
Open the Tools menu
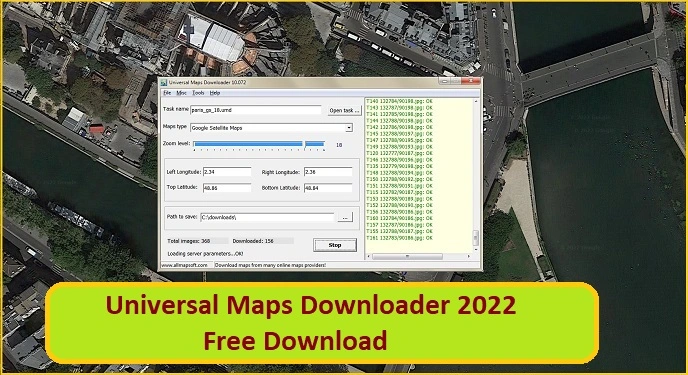[x=198, y=93]
